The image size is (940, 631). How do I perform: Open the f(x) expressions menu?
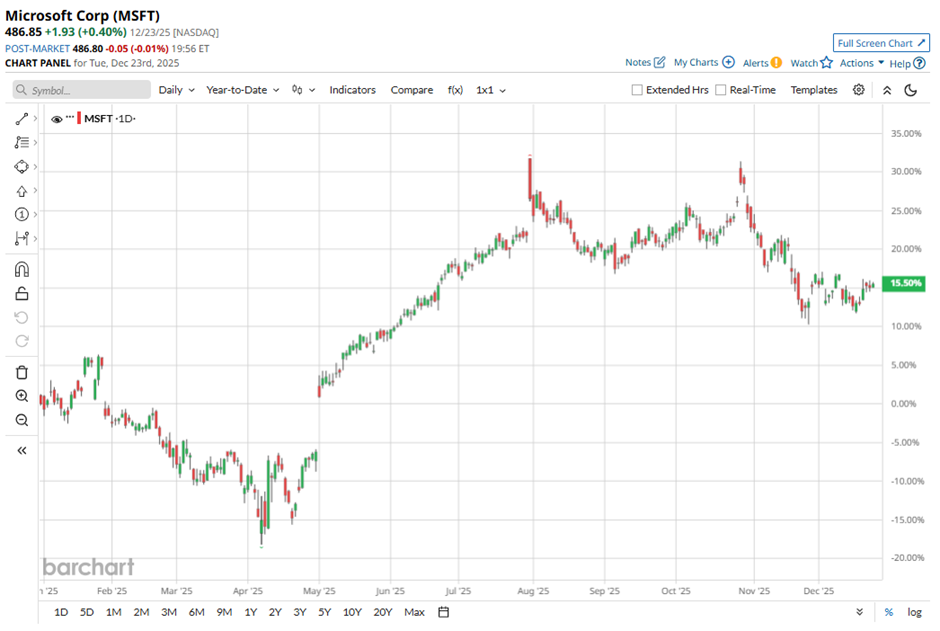tap(455, 90)
